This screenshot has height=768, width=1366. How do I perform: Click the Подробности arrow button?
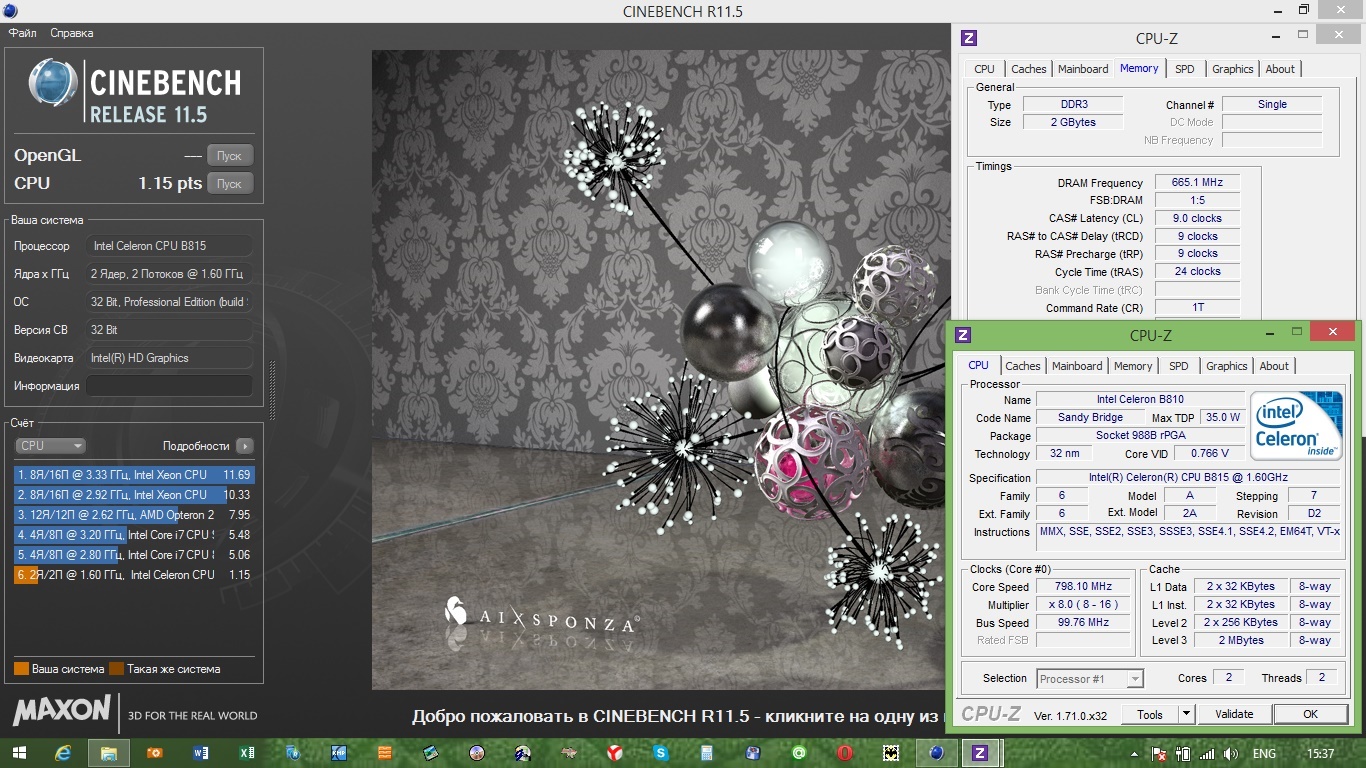click(x=244, y=446)
